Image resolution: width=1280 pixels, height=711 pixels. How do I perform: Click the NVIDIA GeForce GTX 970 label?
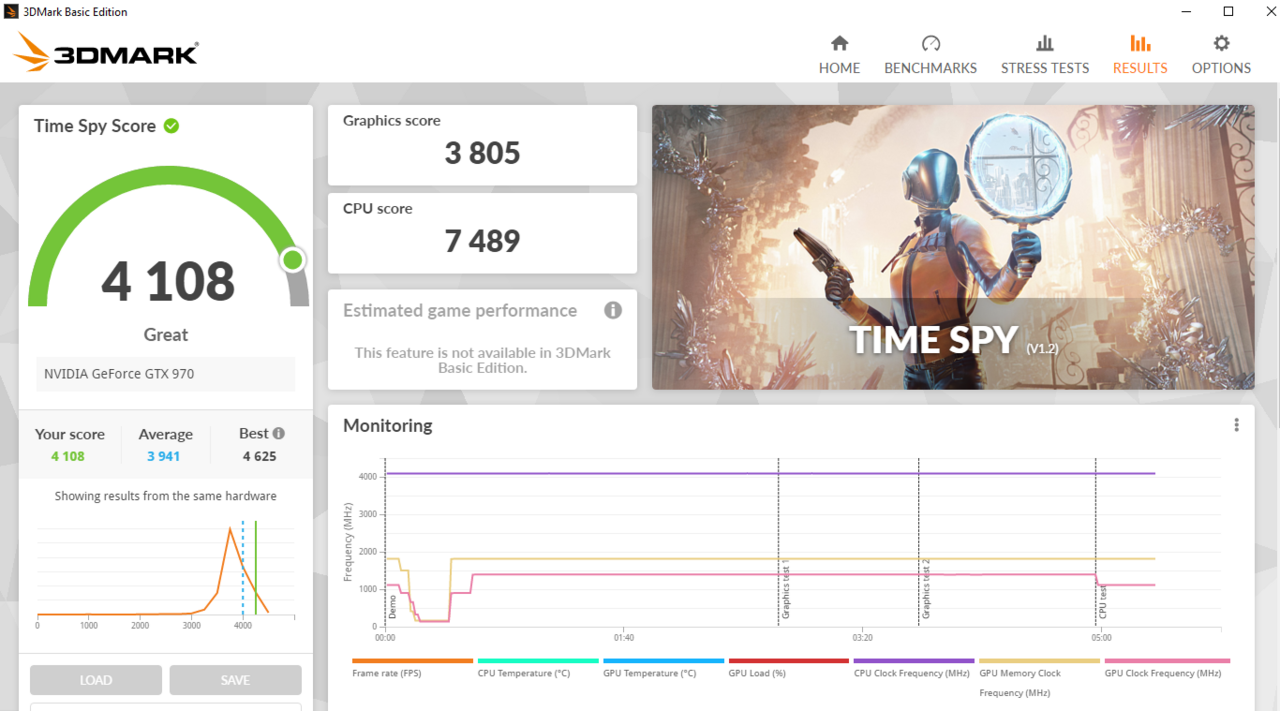(119, 374)
